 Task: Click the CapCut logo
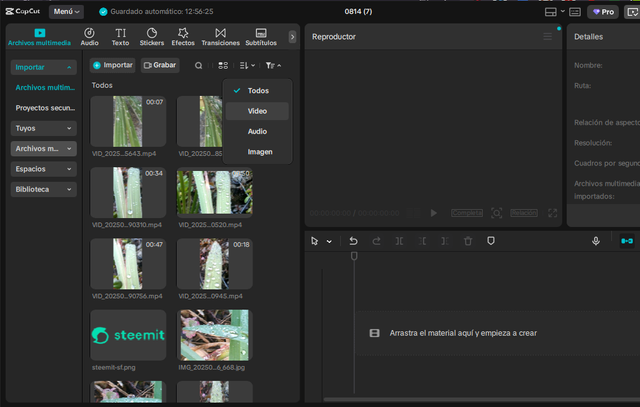23,11
